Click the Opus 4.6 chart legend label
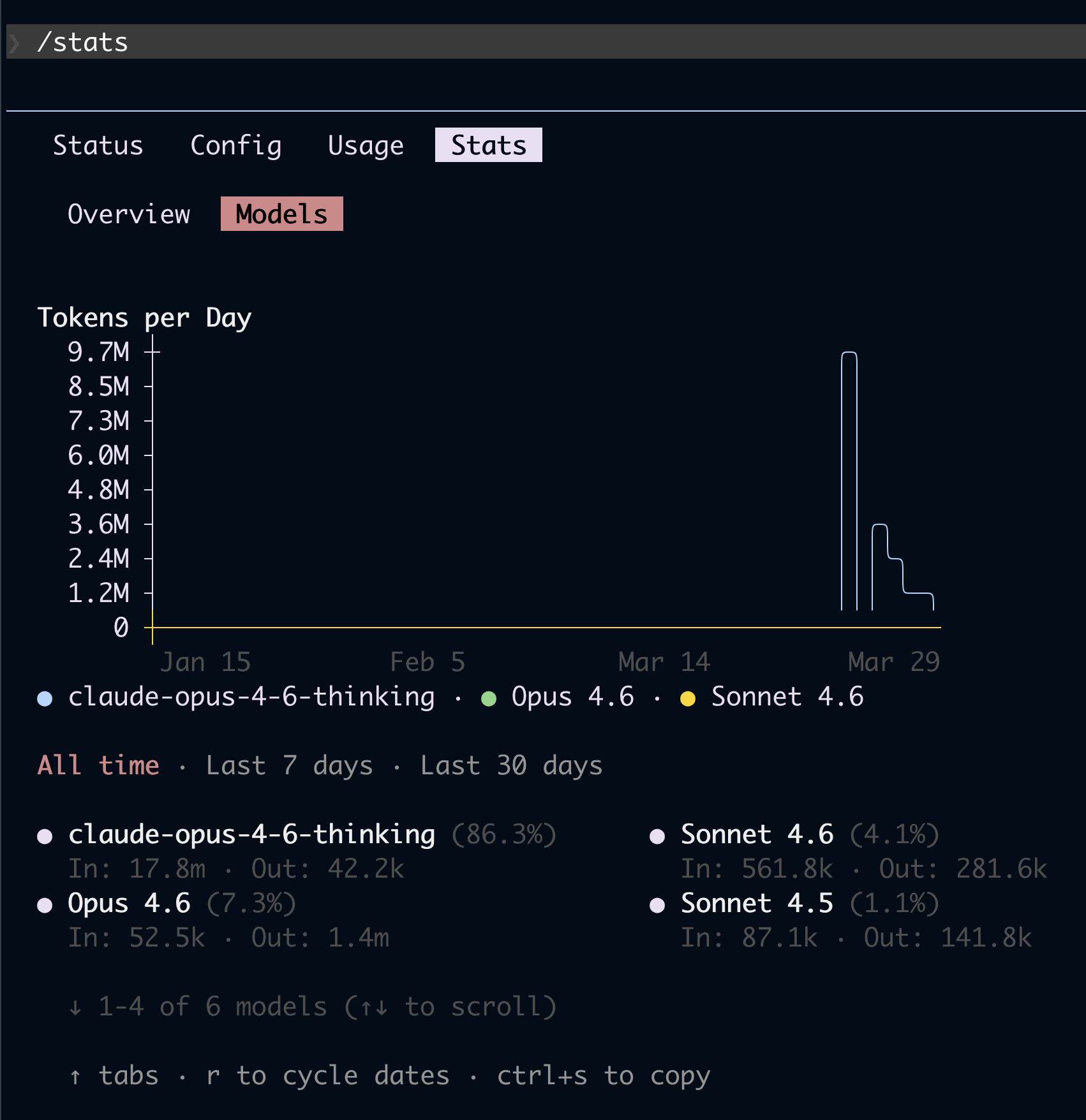Viewport: 1086px width, 1120px height. point(573,696)
